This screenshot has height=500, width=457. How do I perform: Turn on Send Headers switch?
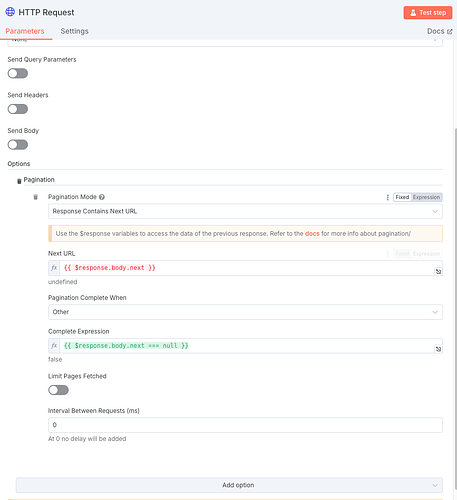[18, 109]
